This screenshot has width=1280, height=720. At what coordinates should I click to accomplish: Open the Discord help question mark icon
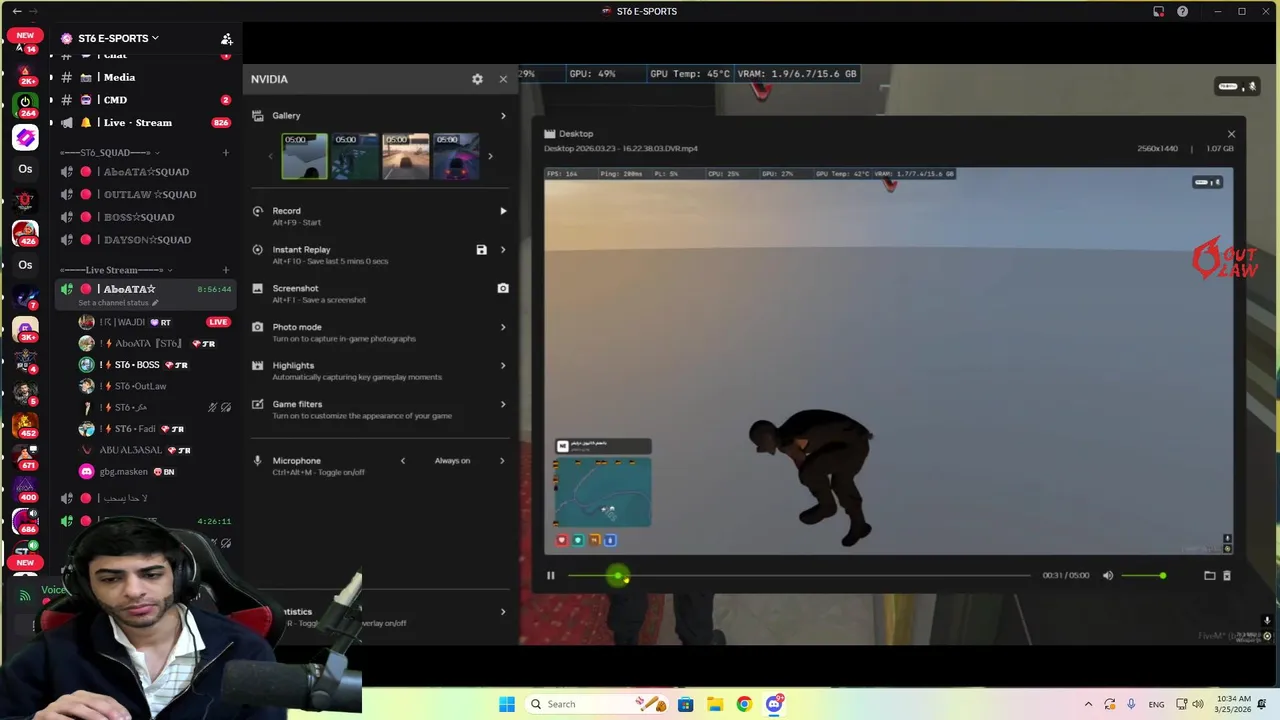pyautogui.click(x=1183, y=12)
